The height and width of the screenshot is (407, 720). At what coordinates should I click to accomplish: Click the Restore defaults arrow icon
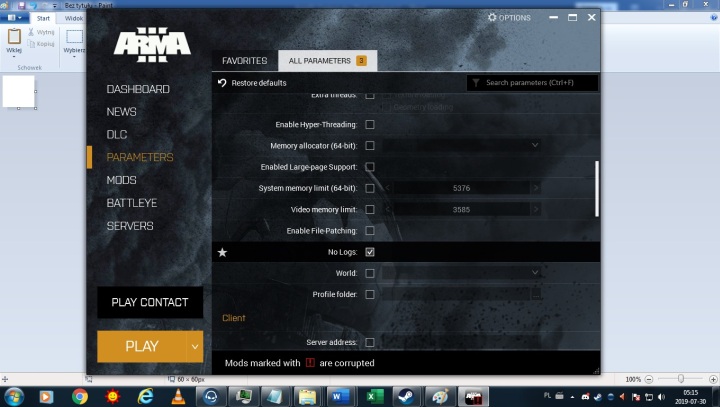[x=222, y=83]
